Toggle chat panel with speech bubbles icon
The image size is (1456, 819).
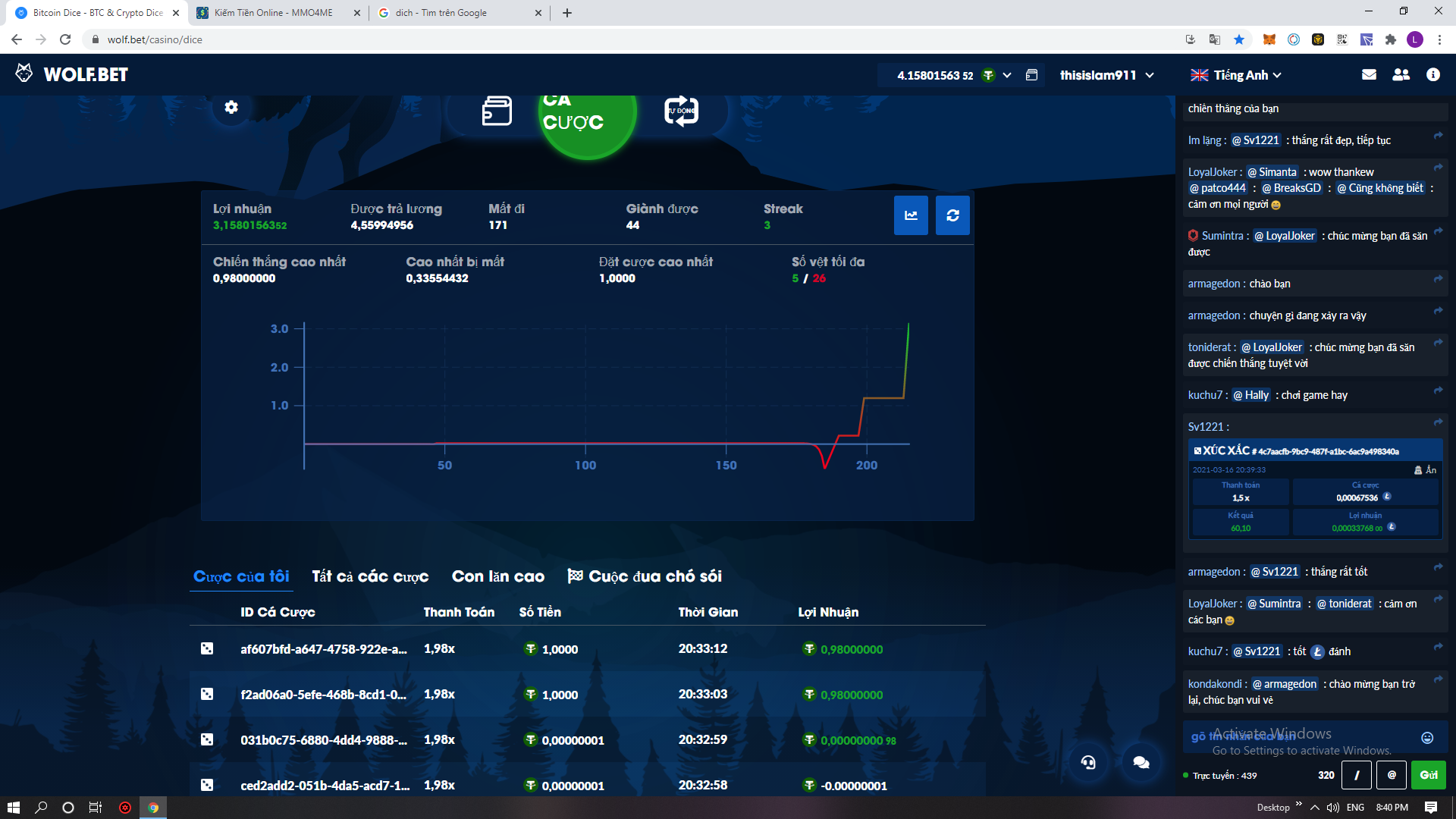click(1141, 762)
